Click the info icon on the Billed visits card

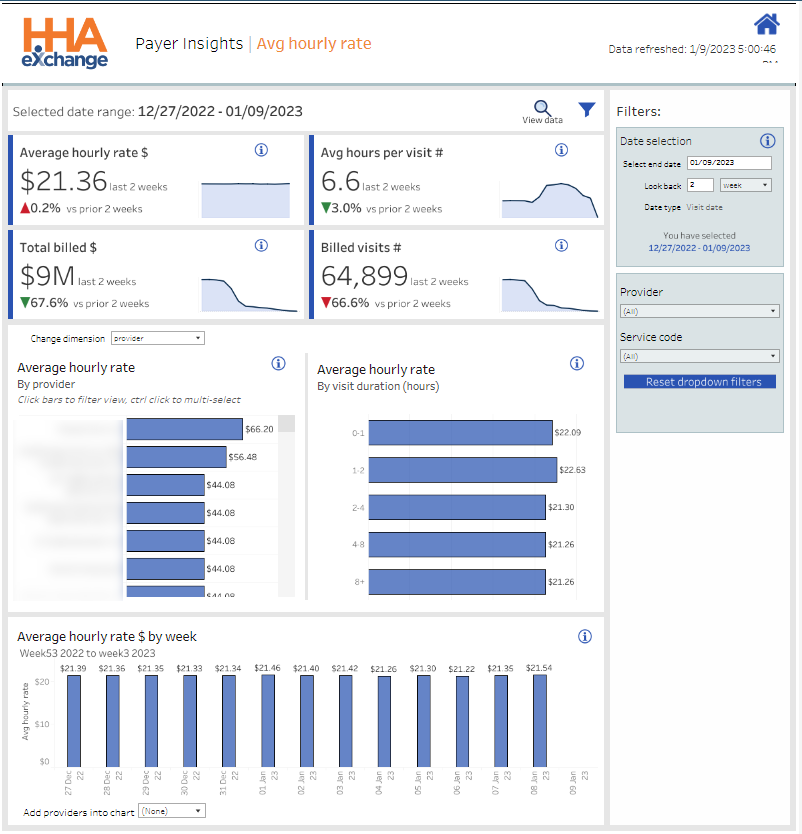(561, 245)
